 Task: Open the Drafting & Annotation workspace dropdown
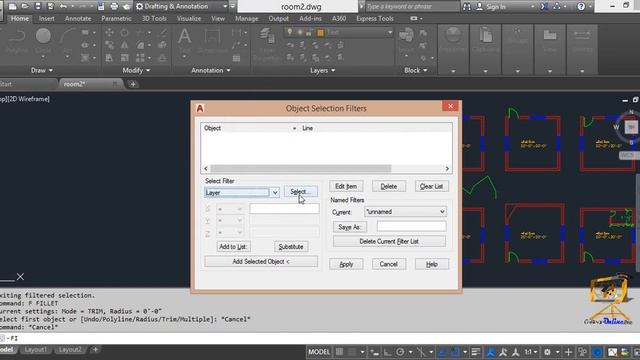coord(225,7)
